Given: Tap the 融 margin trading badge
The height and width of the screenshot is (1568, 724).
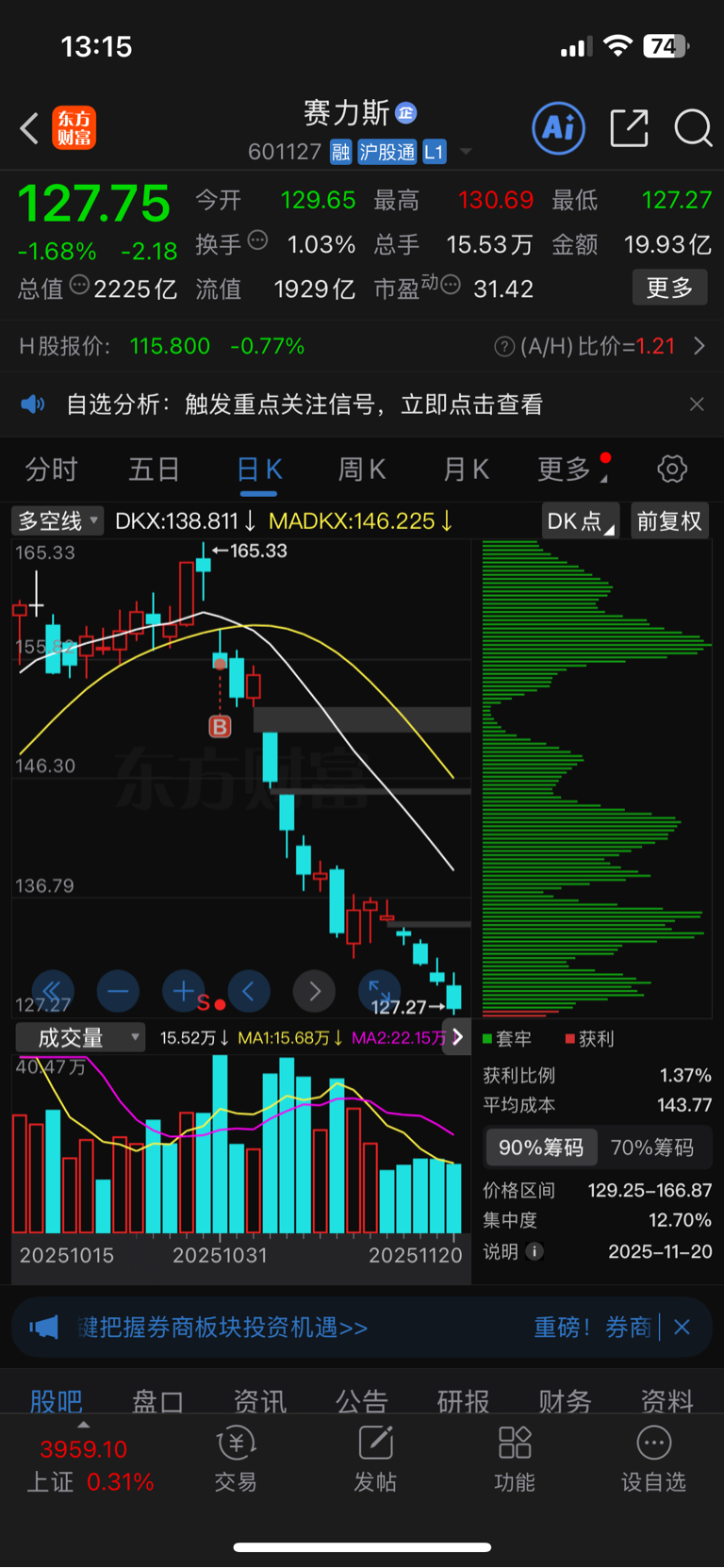Looking at the screenshot, I should (x=340, y=152).
